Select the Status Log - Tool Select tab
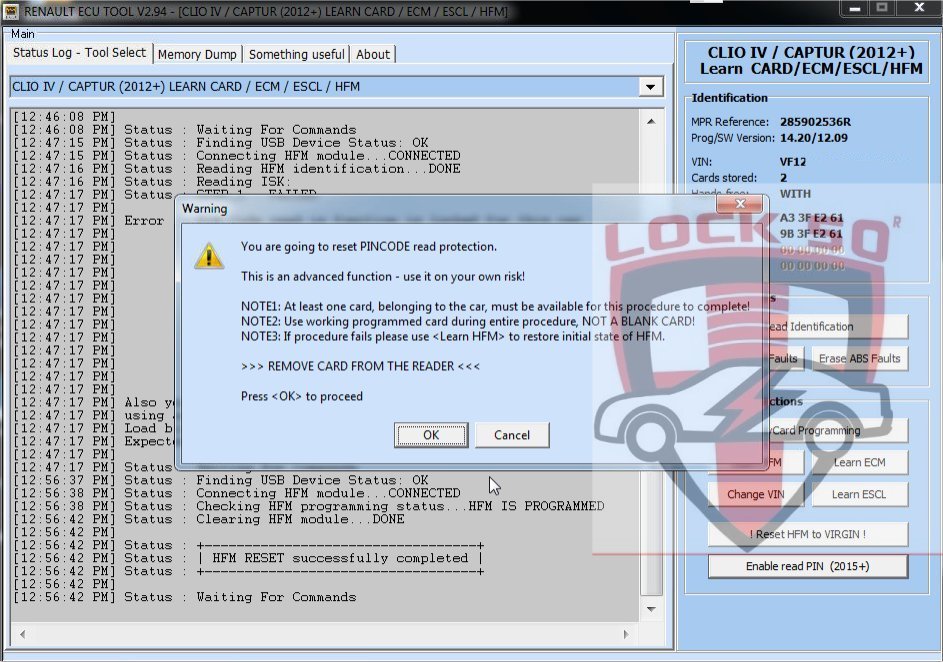Screen dimensions: 943x662 [x=79, y=53]
